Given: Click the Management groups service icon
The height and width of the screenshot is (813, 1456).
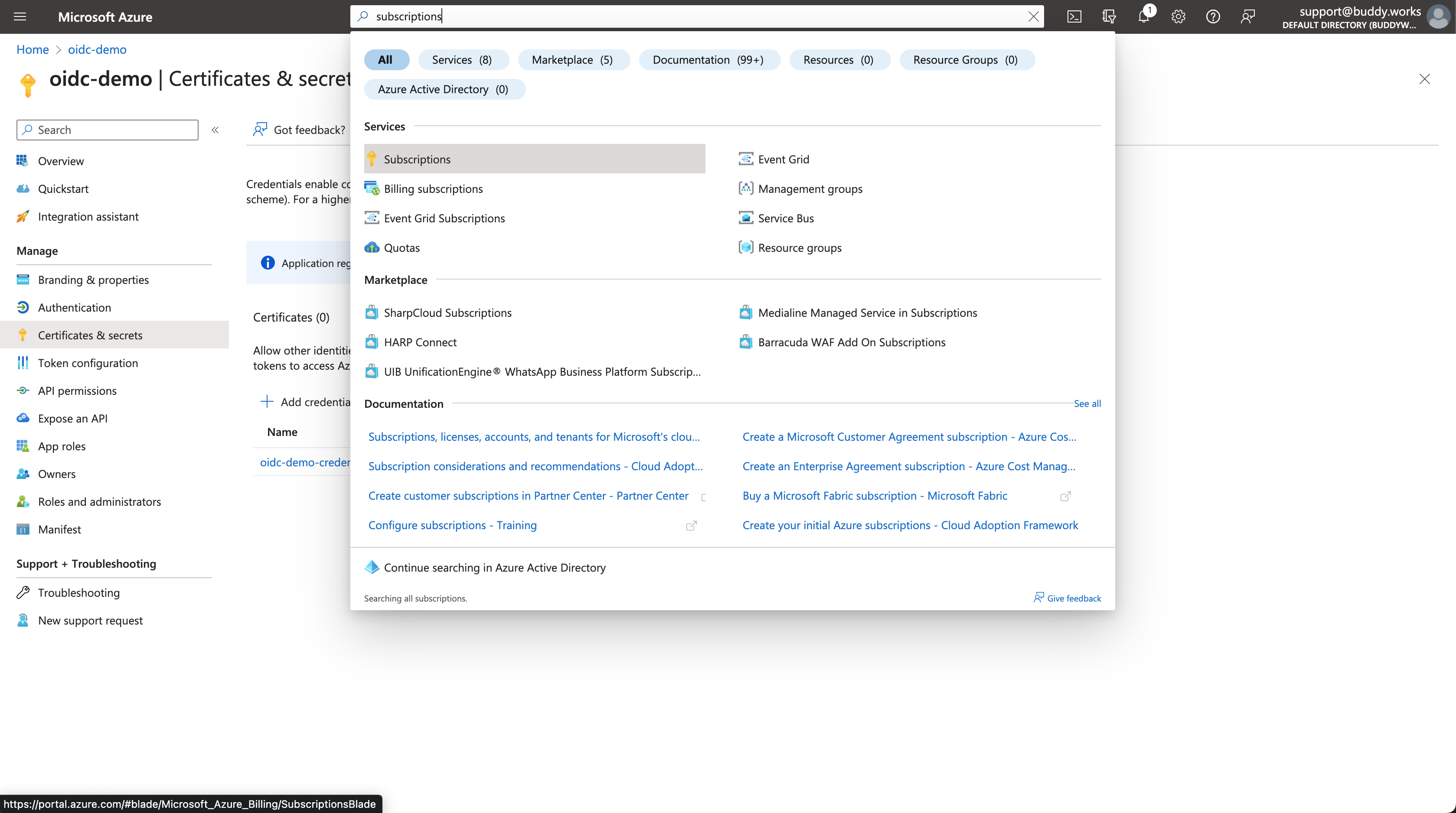Looking at the screenshot, I should [x=745, y=188].
